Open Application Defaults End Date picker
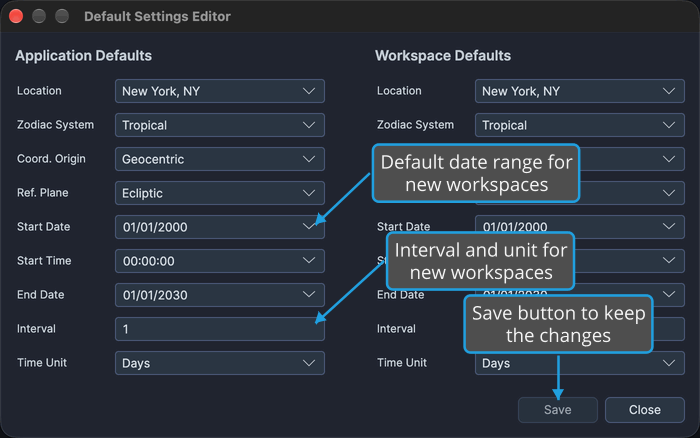Screen dimensions: 700x438 pyautogui.click(x=220, y=295)
